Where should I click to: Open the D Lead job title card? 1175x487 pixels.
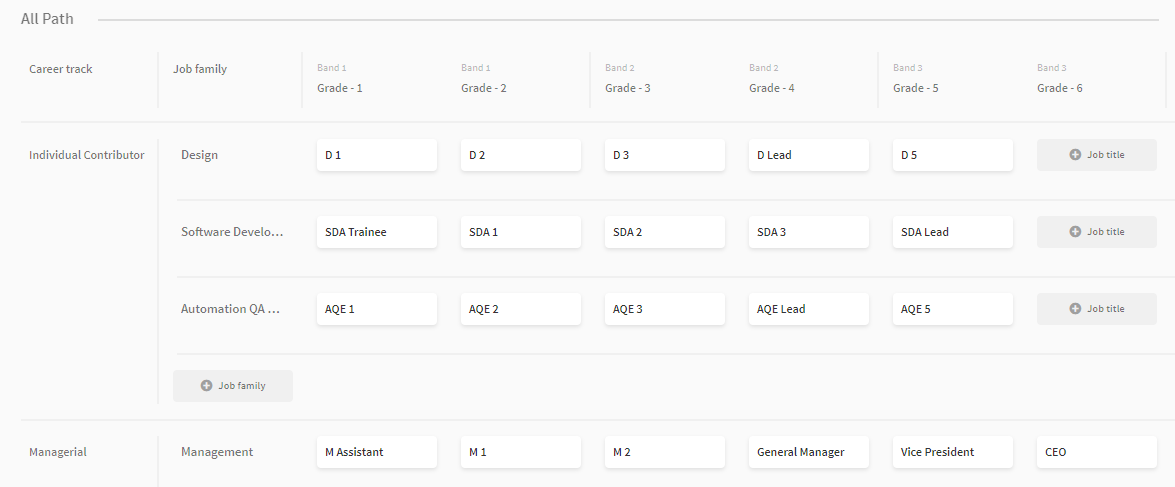coord(809,155)
